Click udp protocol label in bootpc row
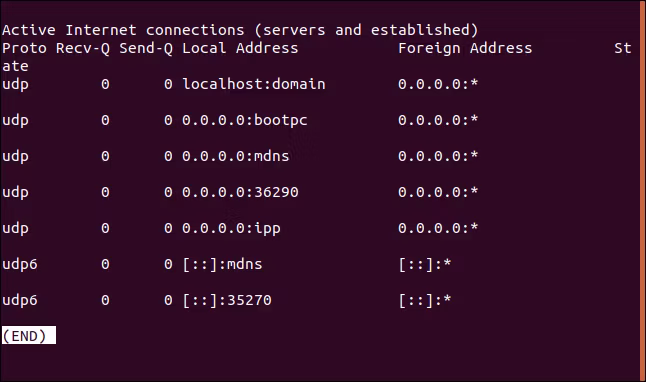The image size is (646, 382). point(15,120)
